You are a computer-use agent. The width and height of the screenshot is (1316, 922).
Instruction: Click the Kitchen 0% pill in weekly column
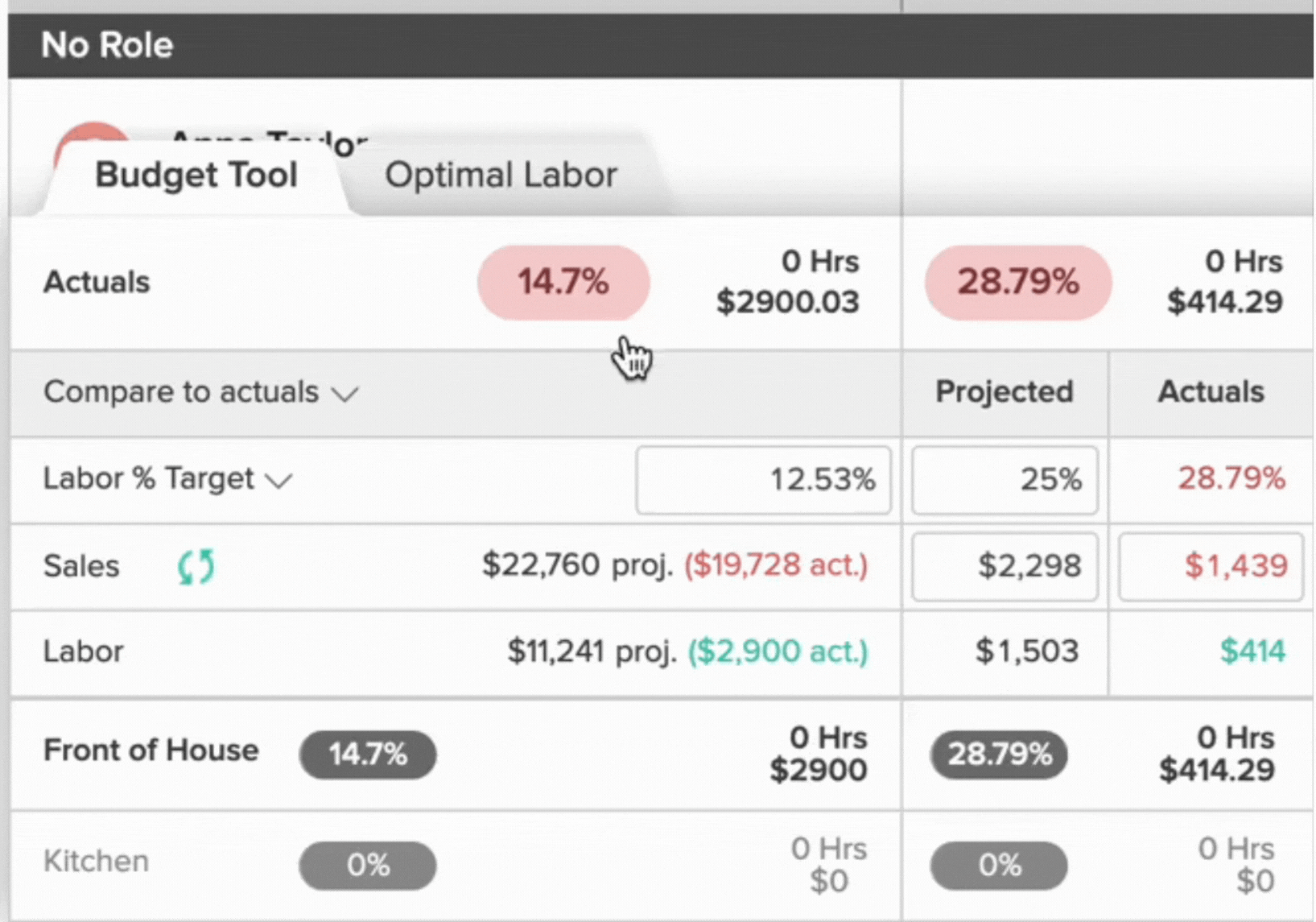368,866
